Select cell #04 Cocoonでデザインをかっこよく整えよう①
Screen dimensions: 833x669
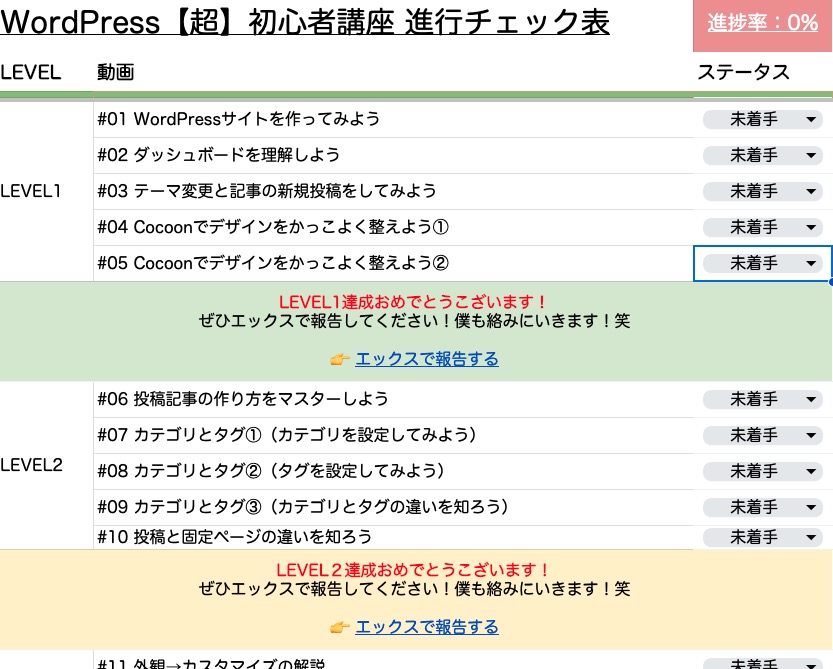pyautogui.click(x=393, y=227)
